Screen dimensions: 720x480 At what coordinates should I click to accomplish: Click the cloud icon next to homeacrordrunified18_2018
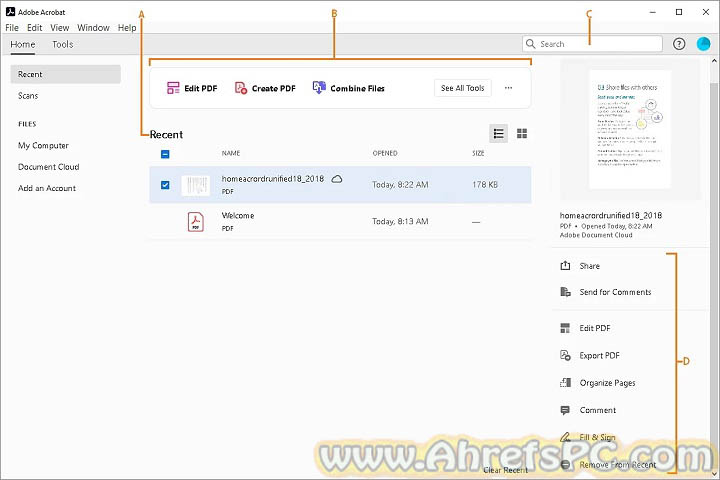click(337, 179)
